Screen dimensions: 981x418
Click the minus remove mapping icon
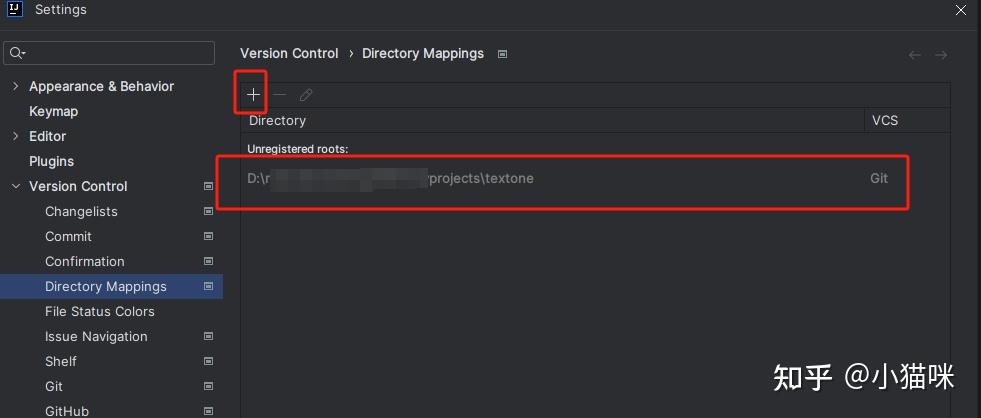tap(280, 95)
